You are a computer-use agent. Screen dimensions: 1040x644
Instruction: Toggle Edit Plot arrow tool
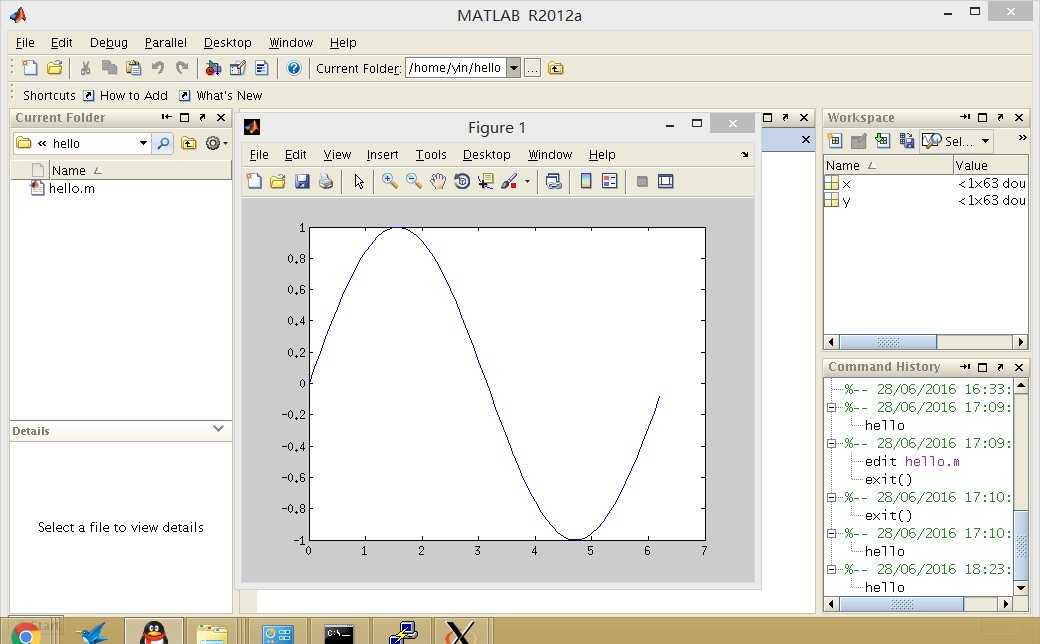(x=359, y=181)
